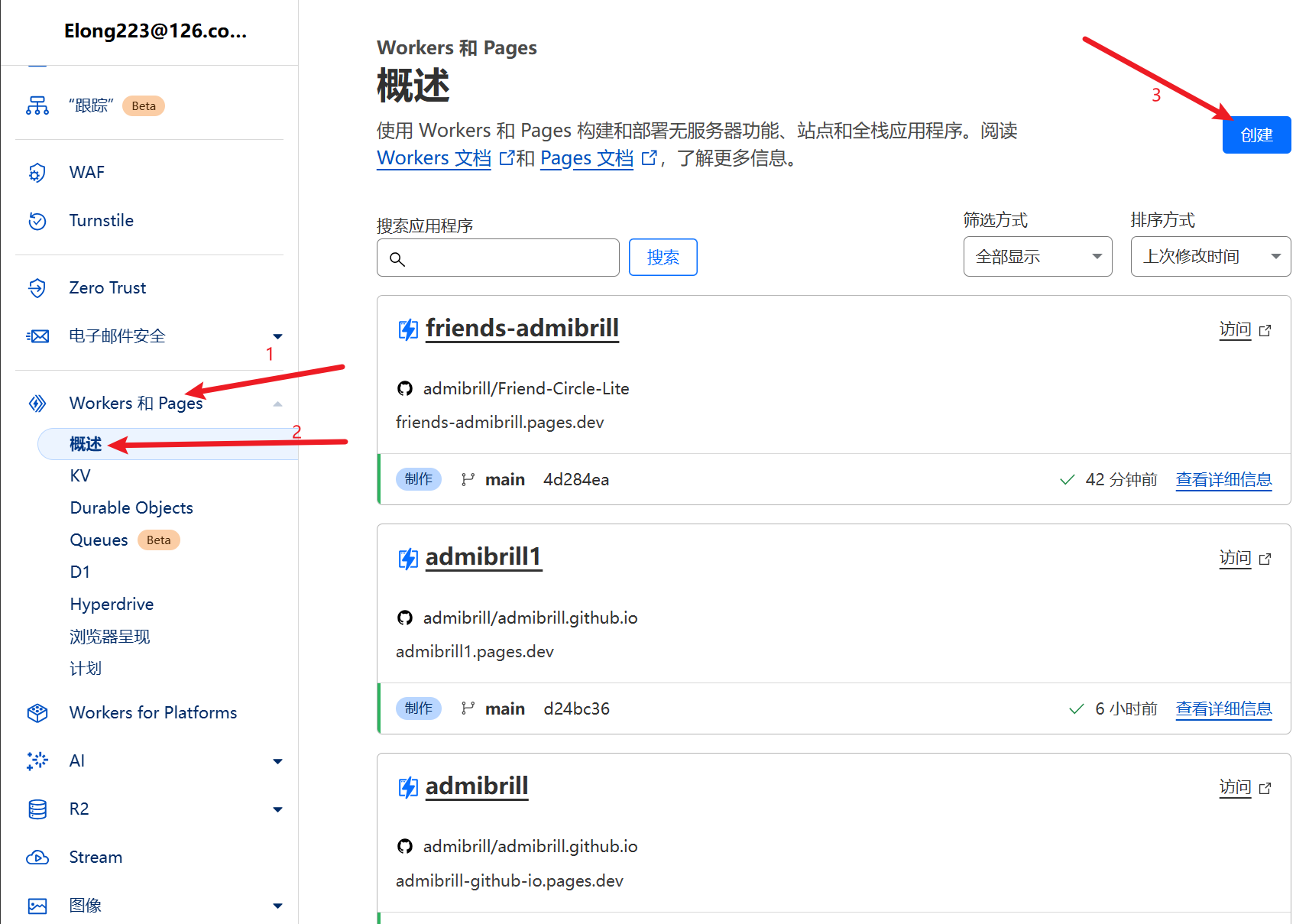Expand the AI sidebar section

(277, 761)
